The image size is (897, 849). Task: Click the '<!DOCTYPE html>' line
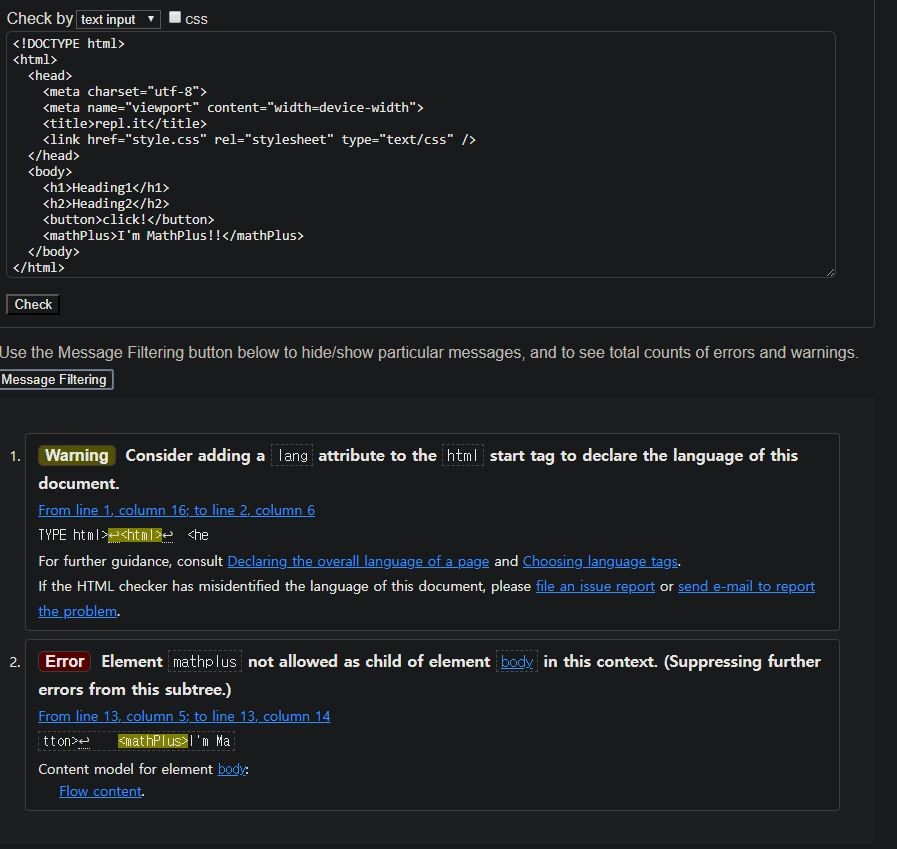(x=69, y=43)
